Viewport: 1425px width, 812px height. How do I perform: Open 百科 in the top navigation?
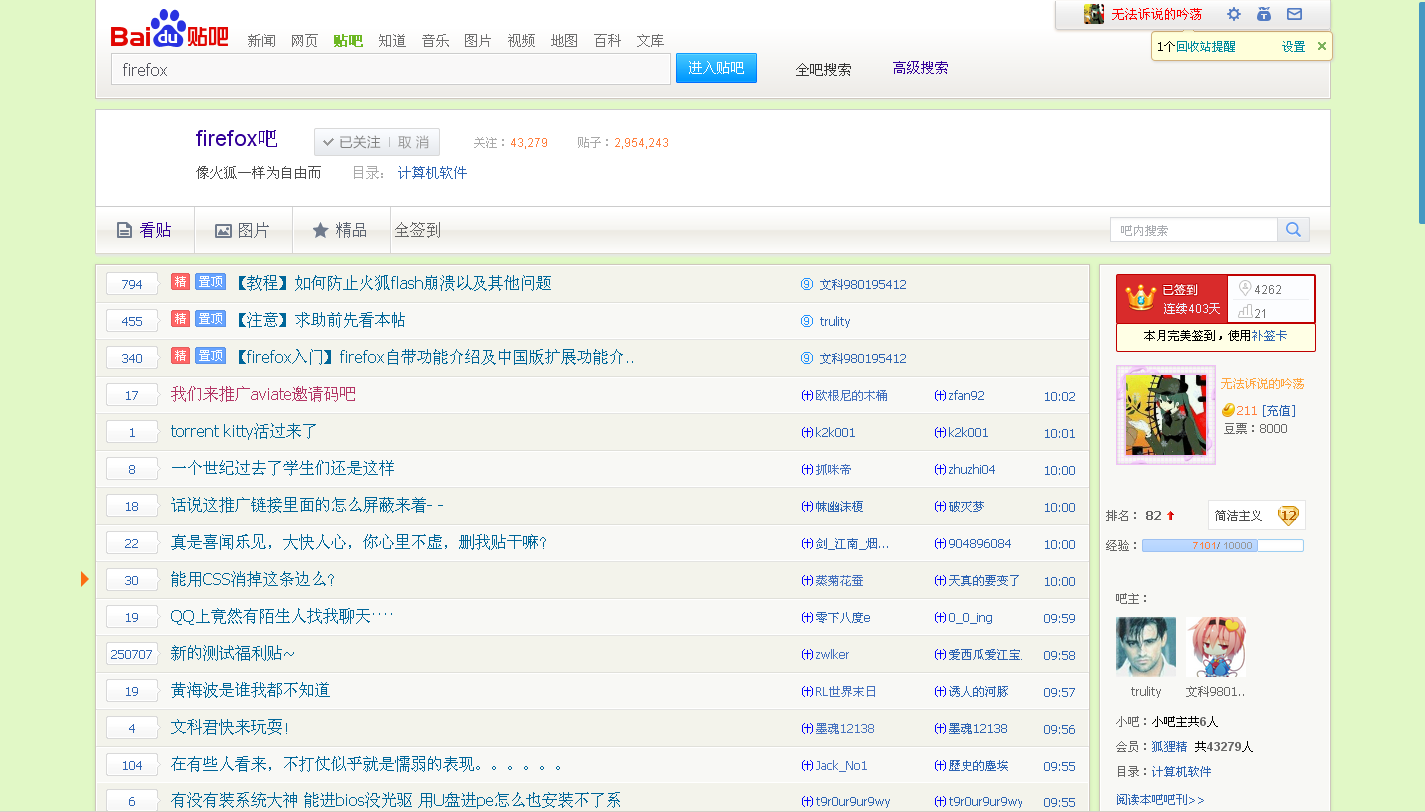pos(607,41)
